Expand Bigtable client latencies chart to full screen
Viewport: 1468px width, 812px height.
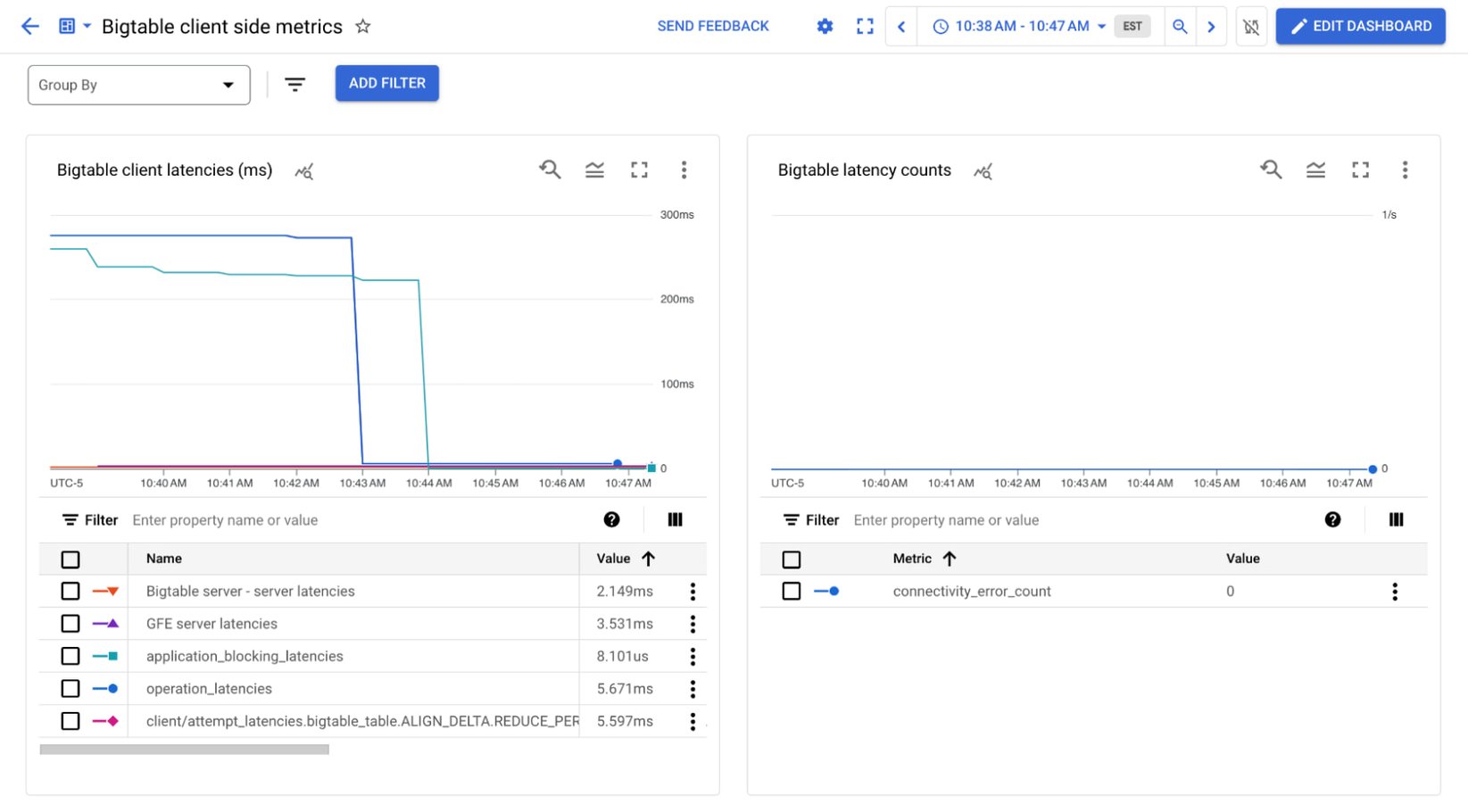pyautogui.click(x=639, y=170)
